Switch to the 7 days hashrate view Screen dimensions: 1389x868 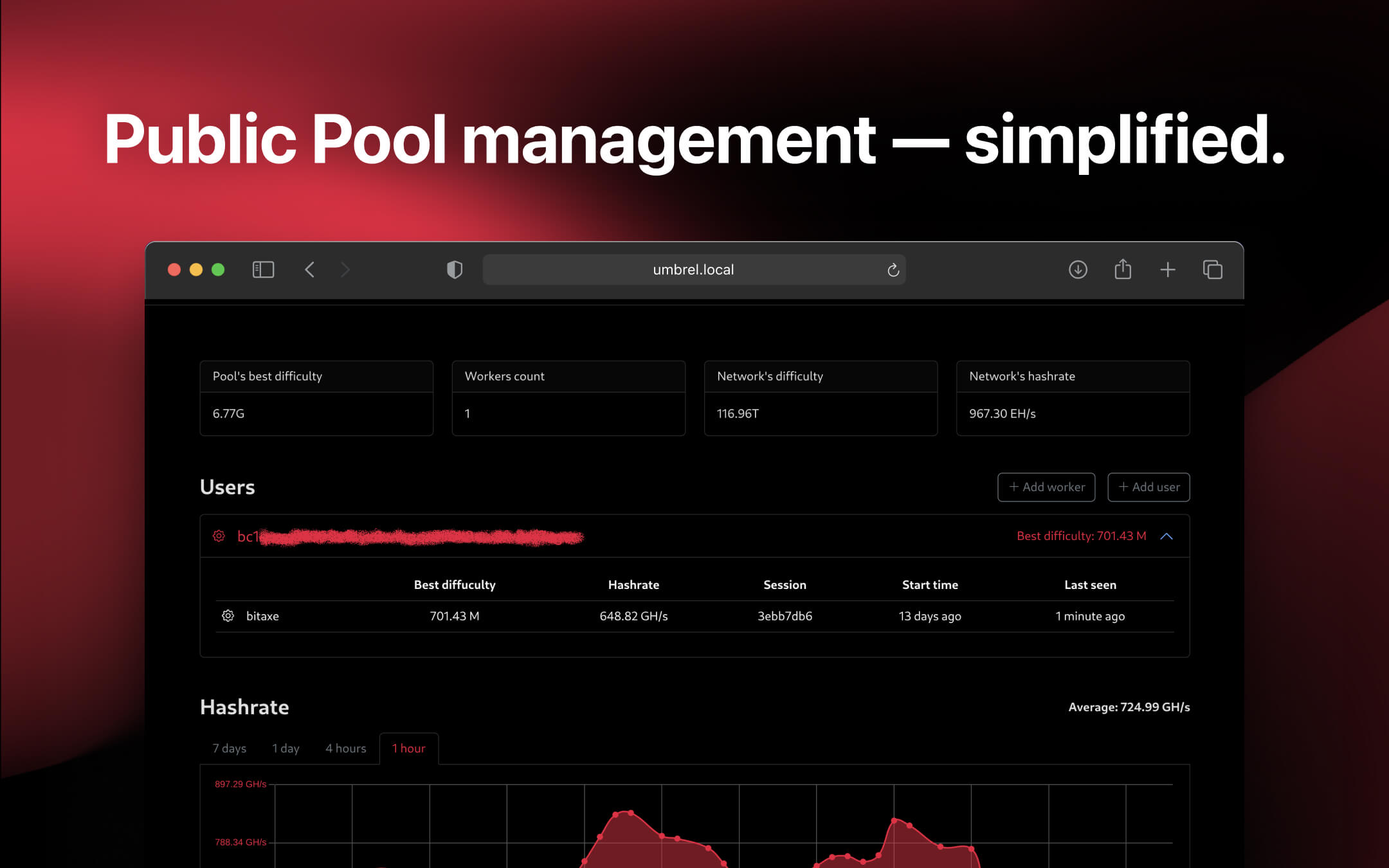pos(229,748)
